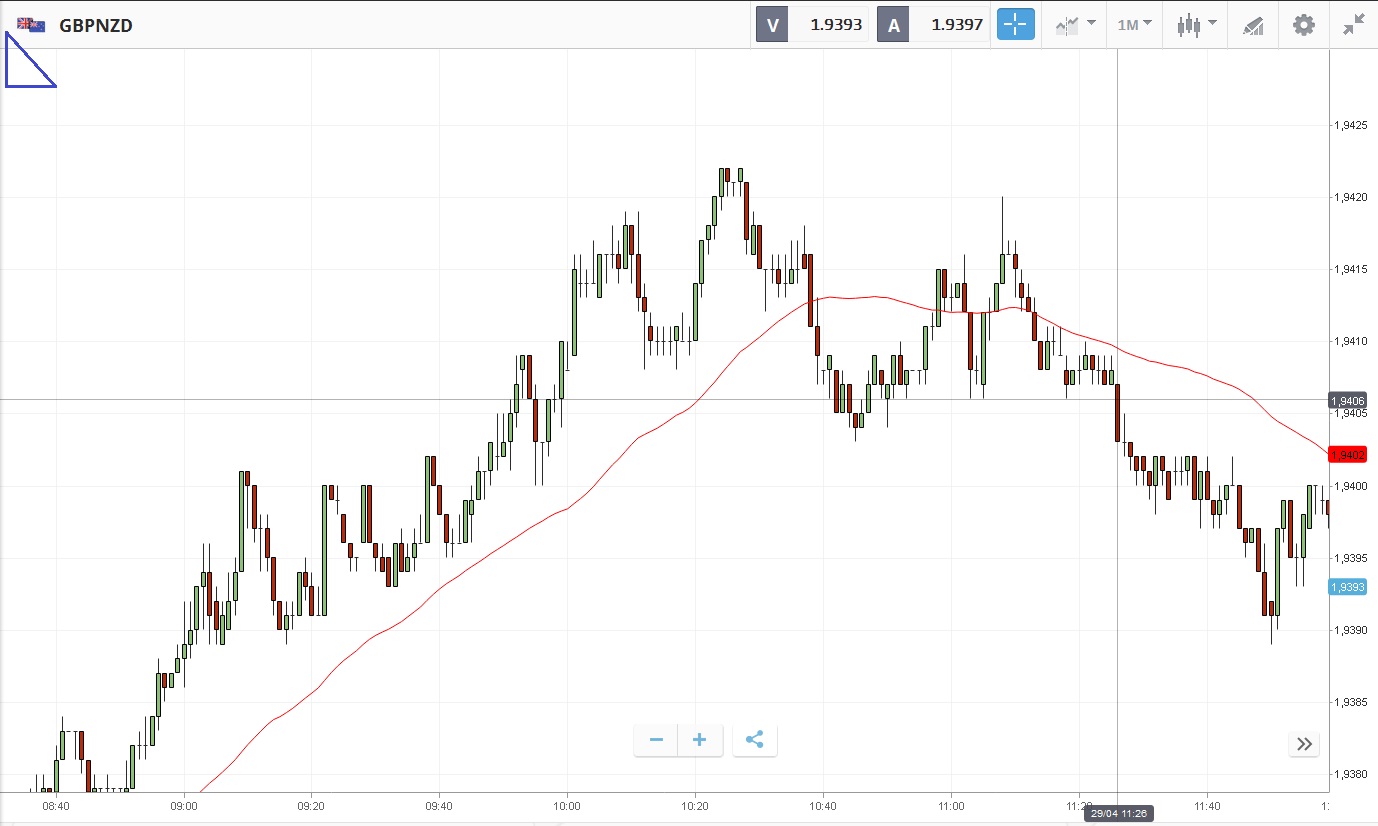
Task: Click the V sell button
Action: point(772,25)
